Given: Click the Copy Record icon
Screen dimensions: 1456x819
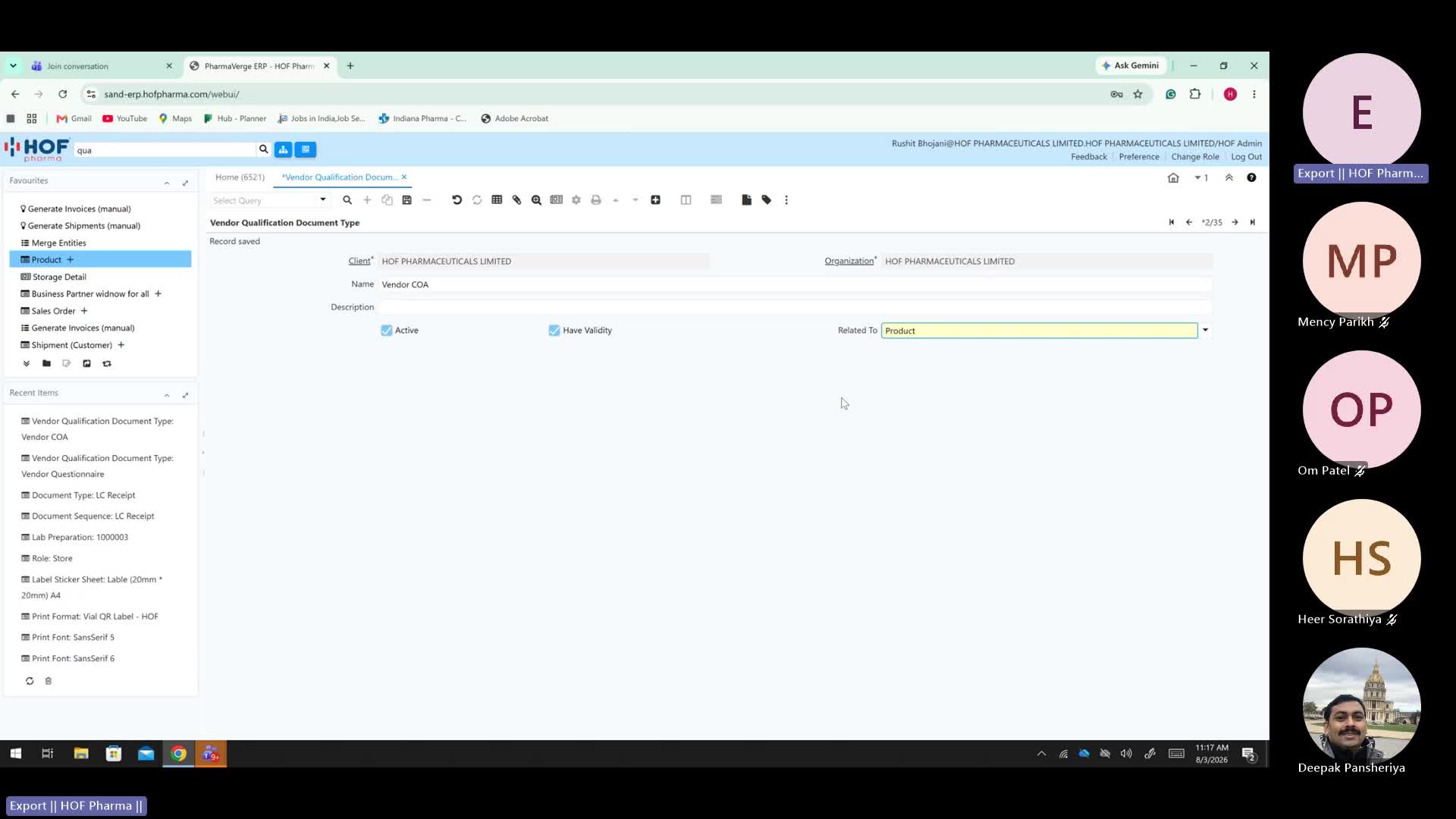Looking at the screenshot, I should click(387, 200).
